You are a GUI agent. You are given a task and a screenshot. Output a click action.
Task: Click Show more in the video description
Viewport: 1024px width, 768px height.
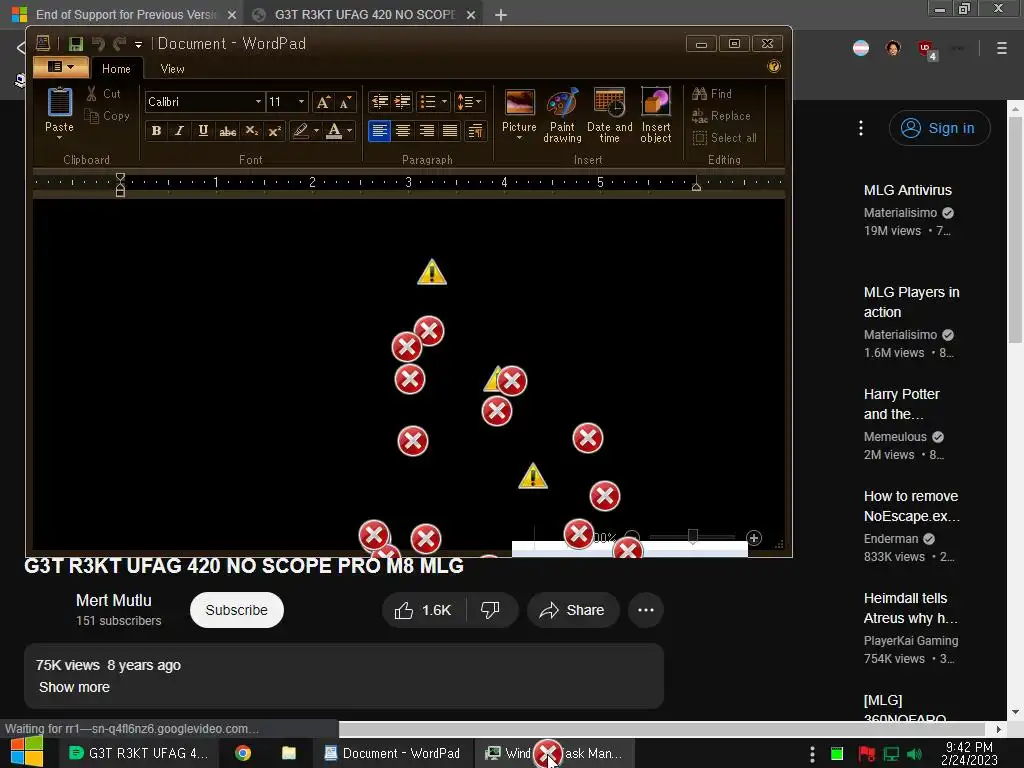click(74, 687)
